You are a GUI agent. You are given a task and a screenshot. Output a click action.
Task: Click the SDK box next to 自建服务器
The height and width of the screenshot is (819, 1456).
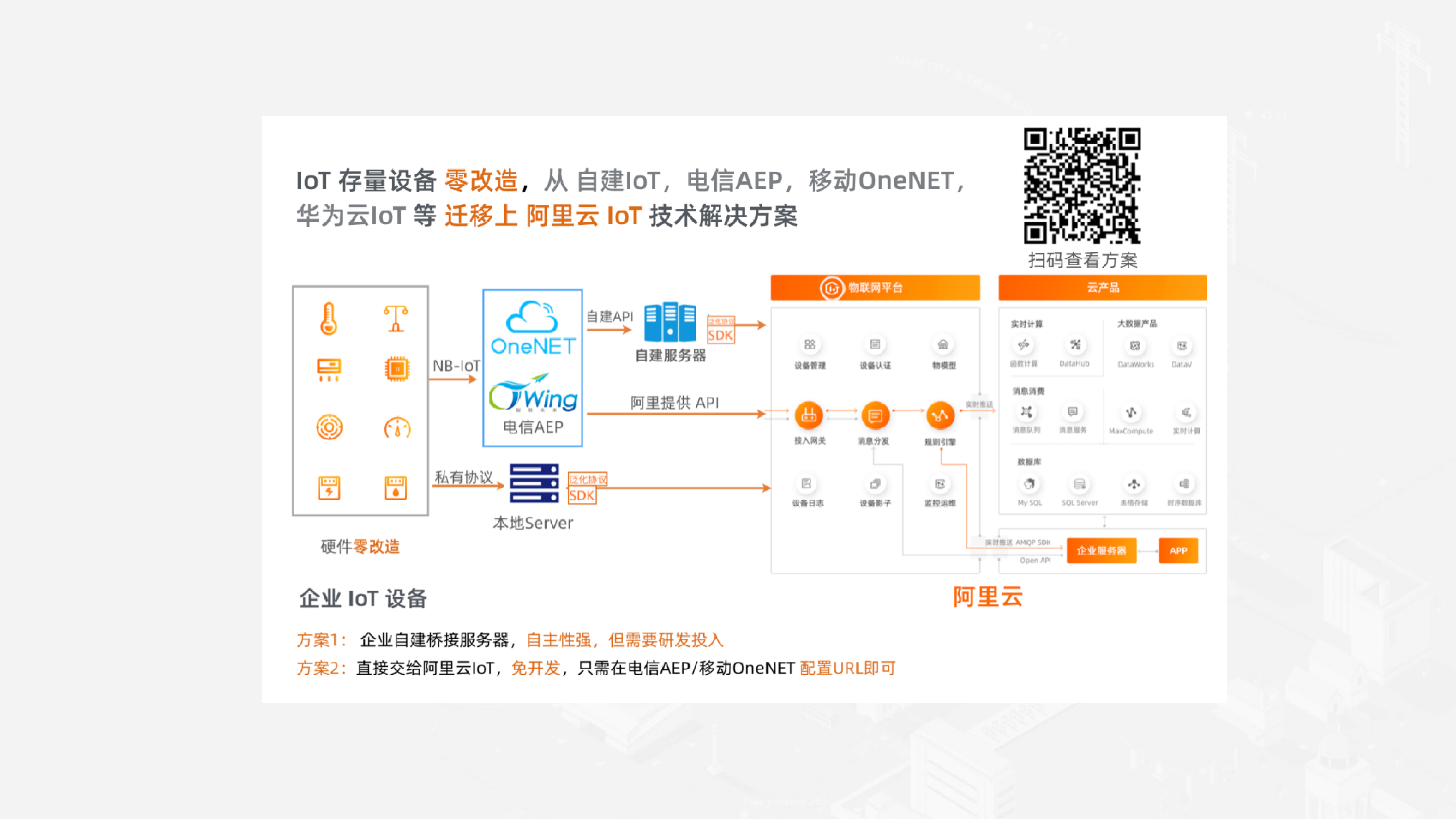(x=721, y=335)
